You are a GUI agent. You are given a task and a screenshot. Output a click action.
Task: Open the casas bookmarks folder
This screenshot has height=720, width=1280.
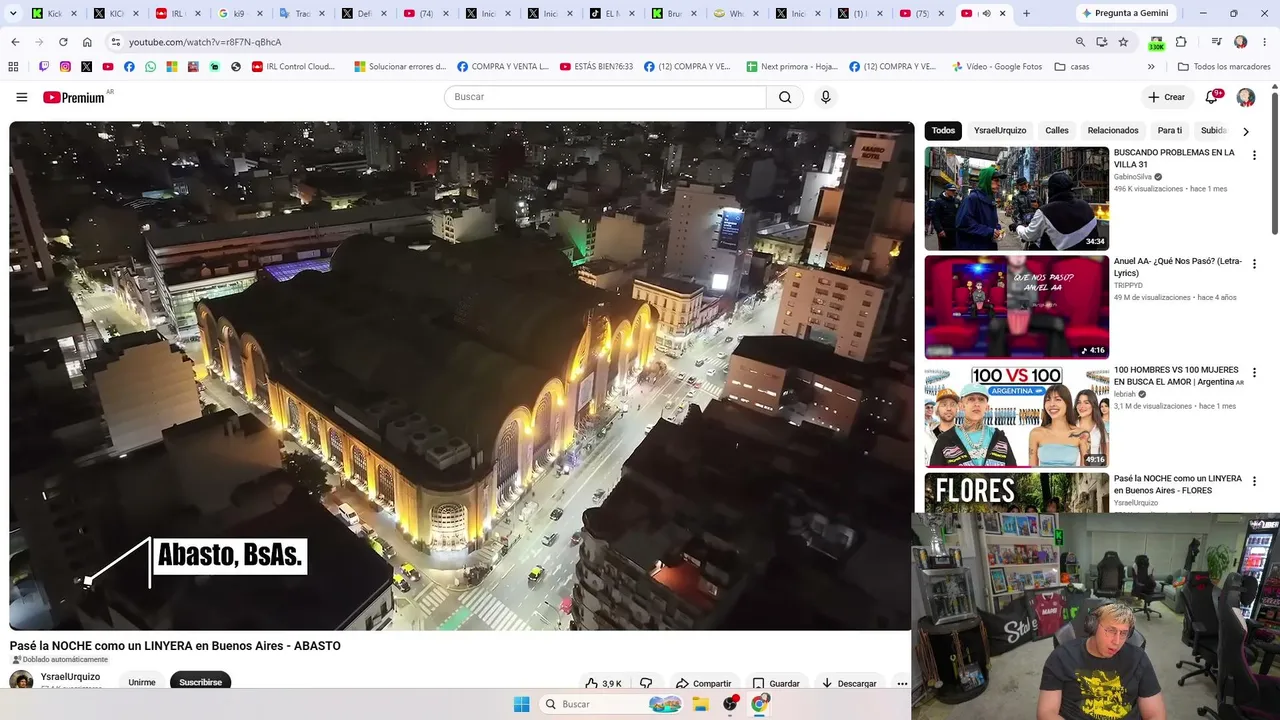(x=1072, y=67)
